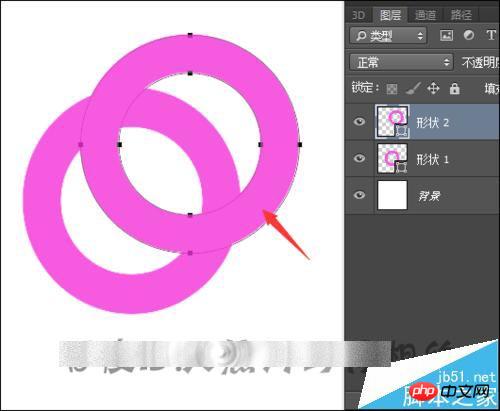Image resolution: width=500 pixels, height=411 pixels.
Task: Select the 形状 2 layer thumbnail
Action: pos(392,122)
